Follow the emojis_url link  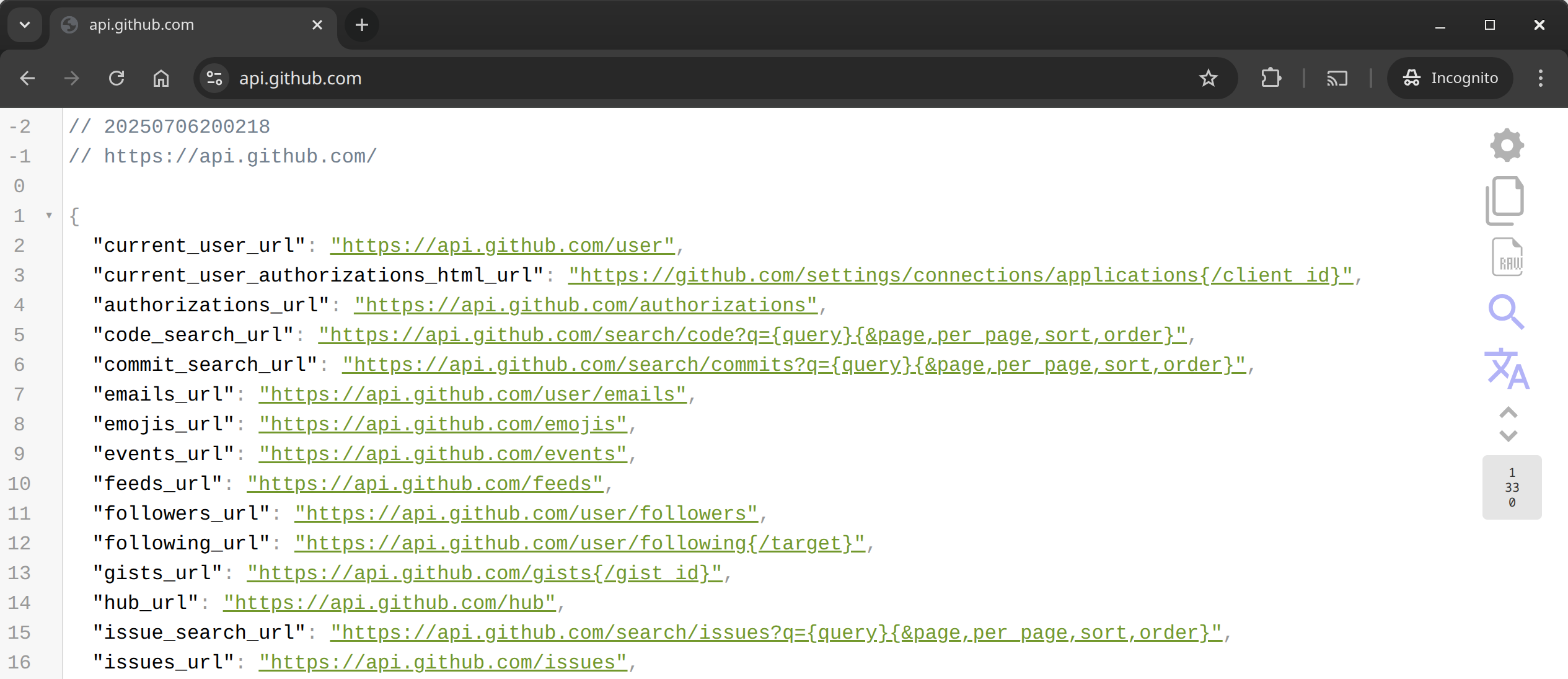443,424
